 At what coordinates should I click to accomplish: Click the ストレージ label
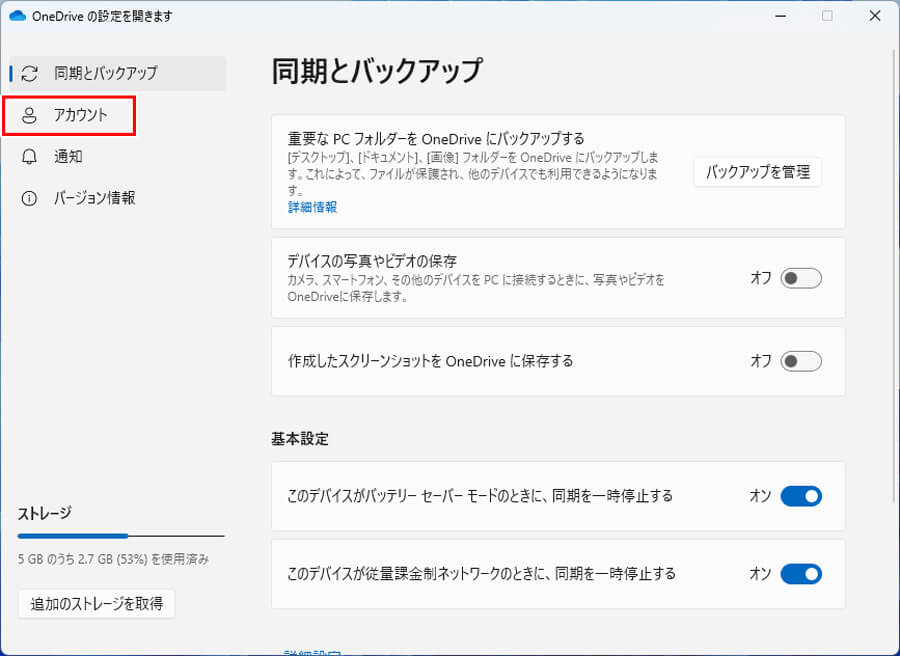pyautogui.click(x=45, y=513)
